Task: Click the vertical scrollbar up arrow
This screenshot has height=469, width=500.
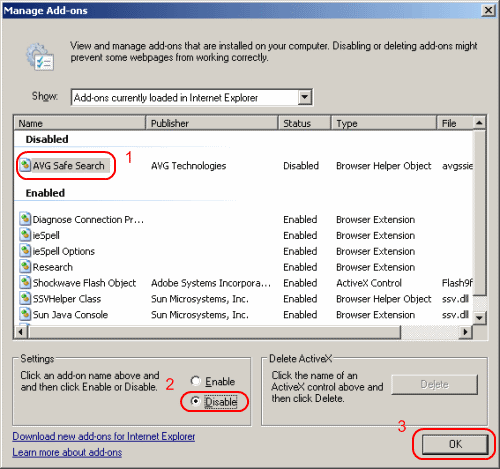Action: [x=479, y=123]
